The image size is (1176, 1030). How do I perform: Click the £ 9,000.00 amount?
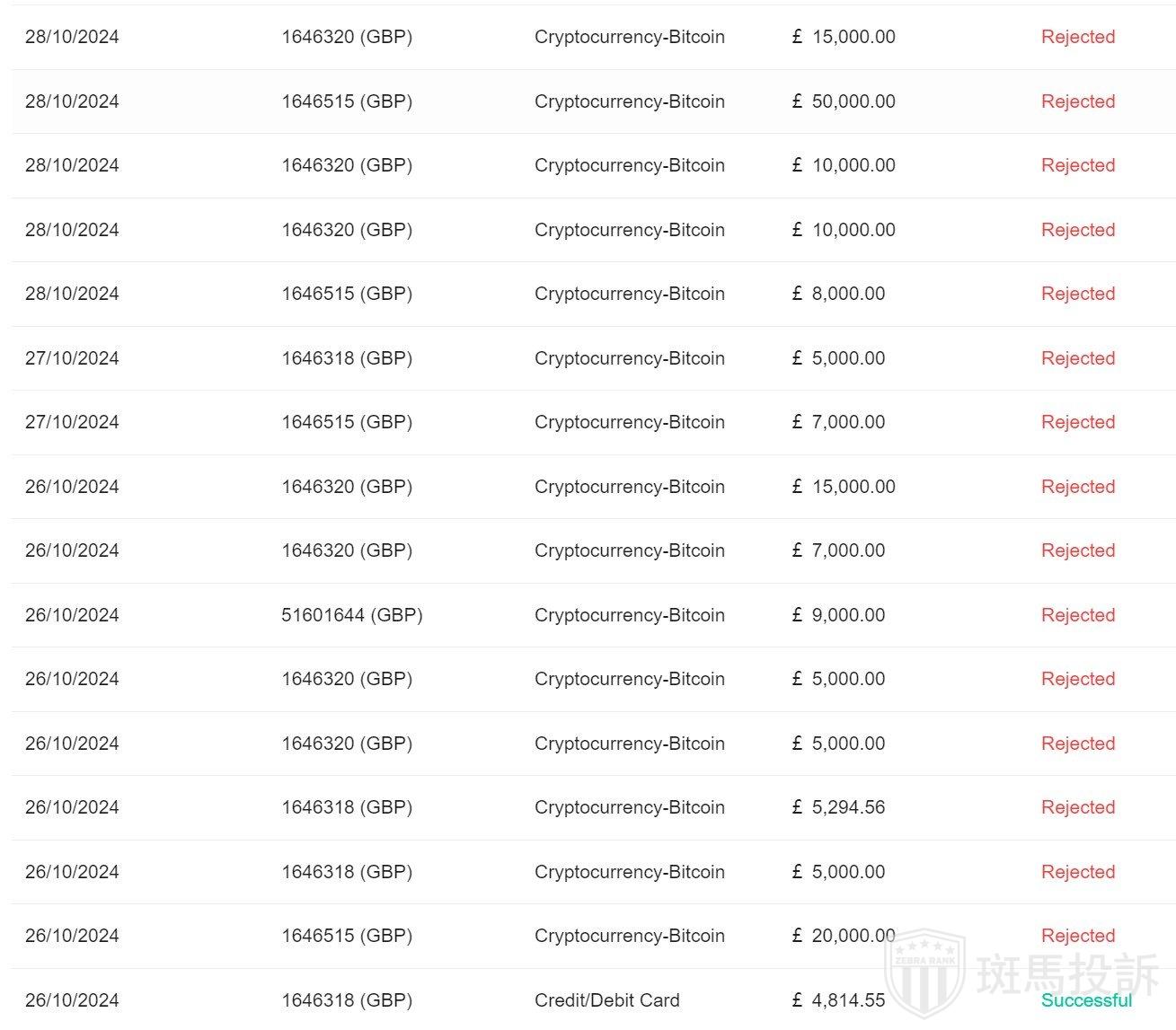(838, 615)
